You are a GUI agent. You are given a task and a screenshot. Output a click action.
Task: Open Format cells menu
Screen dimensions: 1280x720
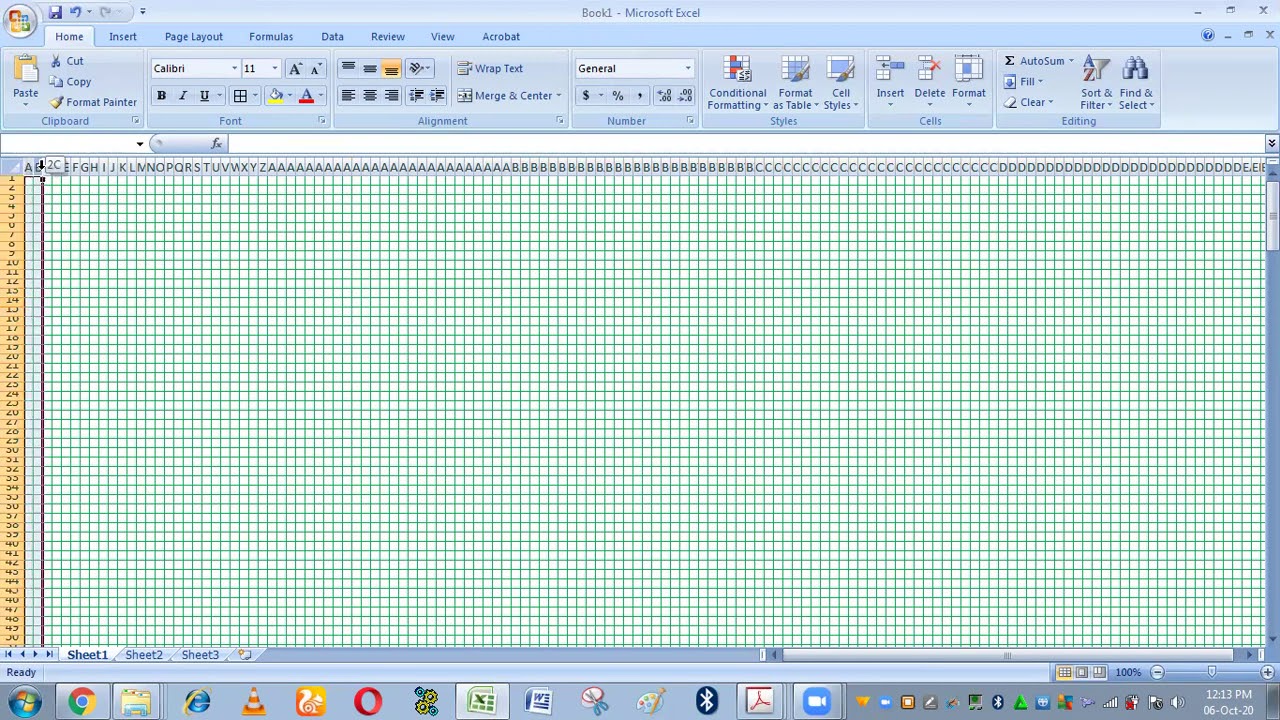click(968, 82)
